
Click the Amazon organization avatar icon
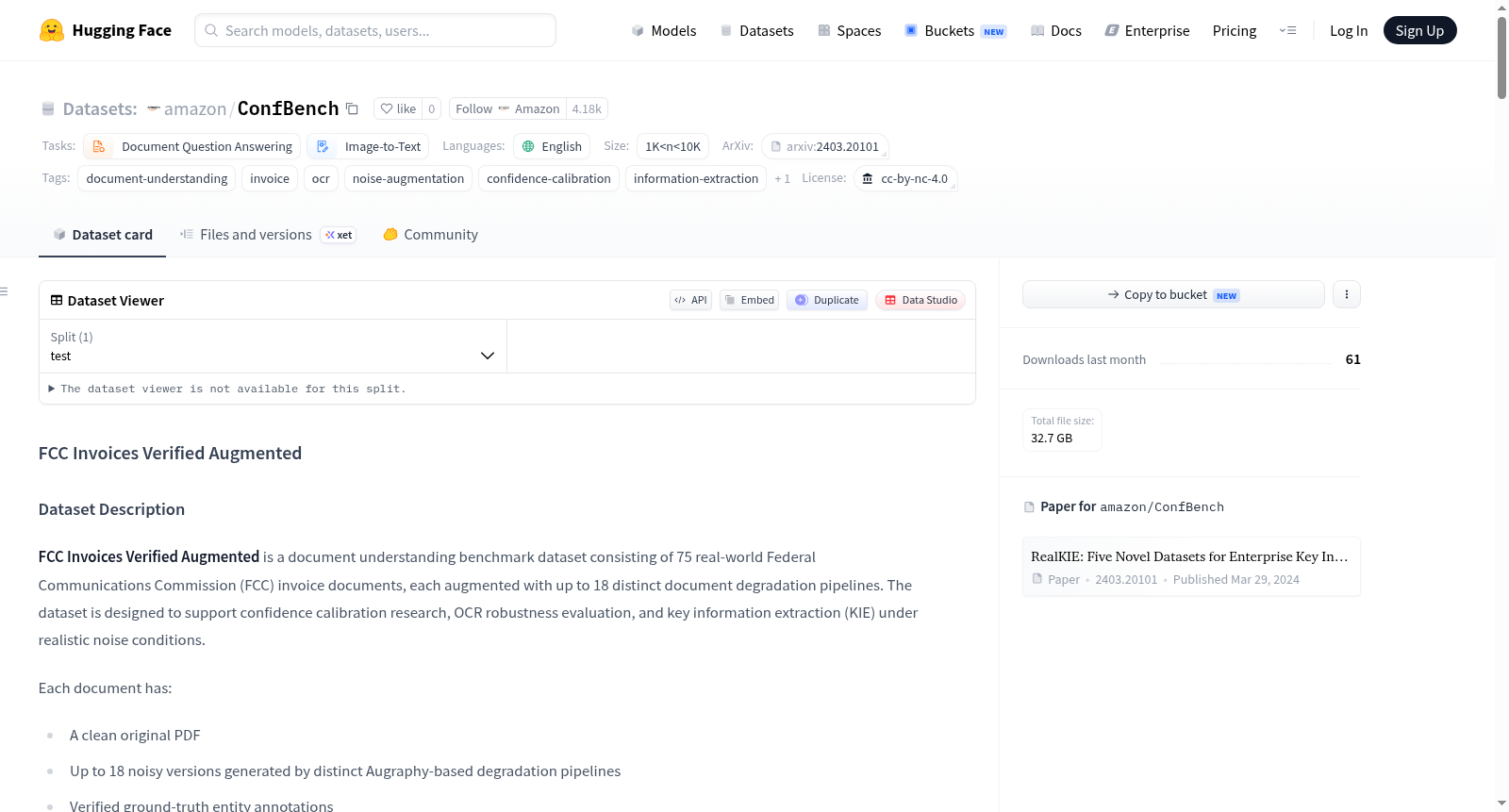coord(154,108)
